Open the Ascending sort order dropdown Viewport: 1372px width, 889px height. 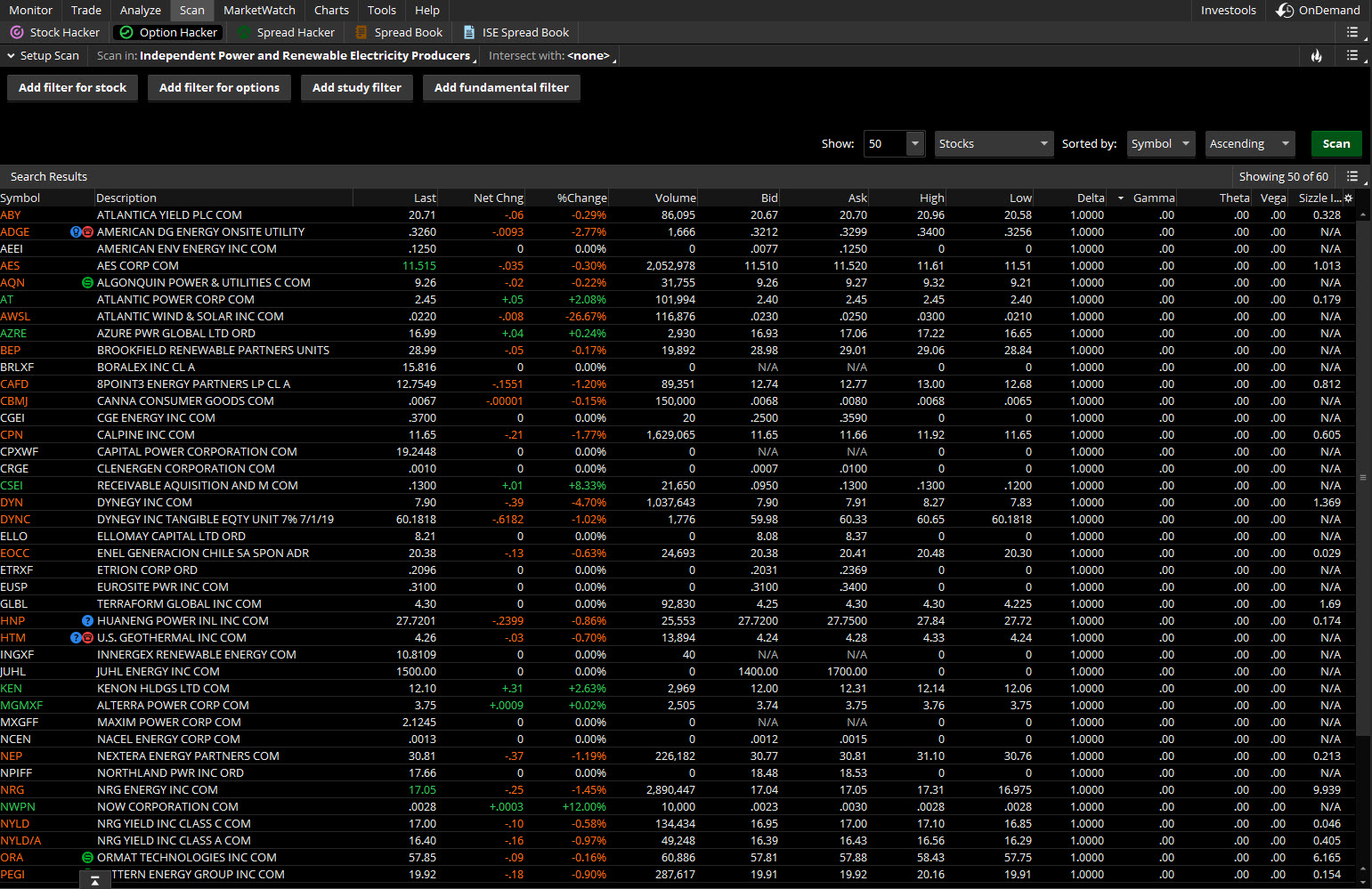[x=1249, y=143]
